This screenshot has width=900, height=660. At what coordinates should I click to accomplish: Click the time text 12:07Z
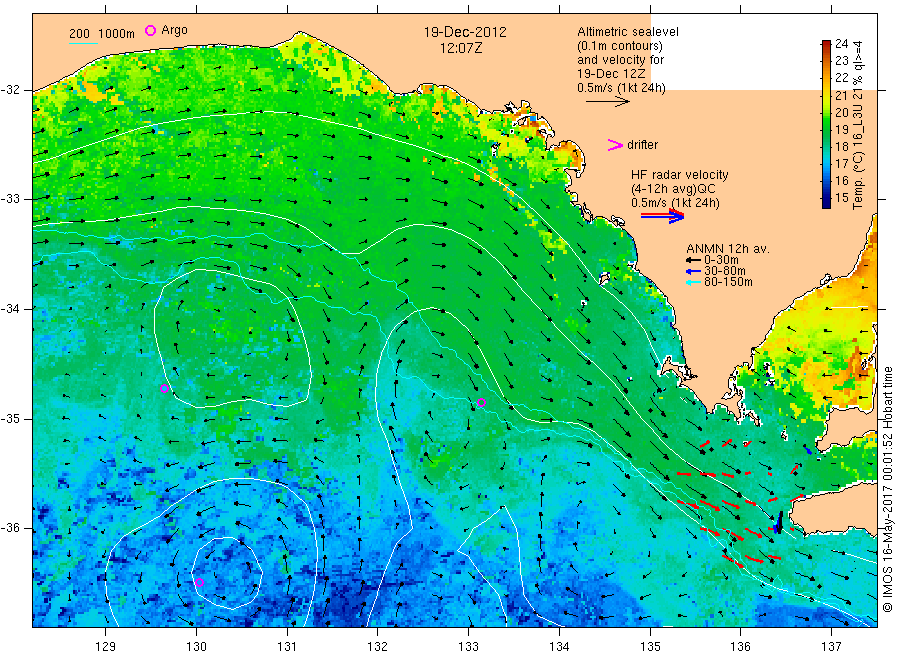(461, 48)
